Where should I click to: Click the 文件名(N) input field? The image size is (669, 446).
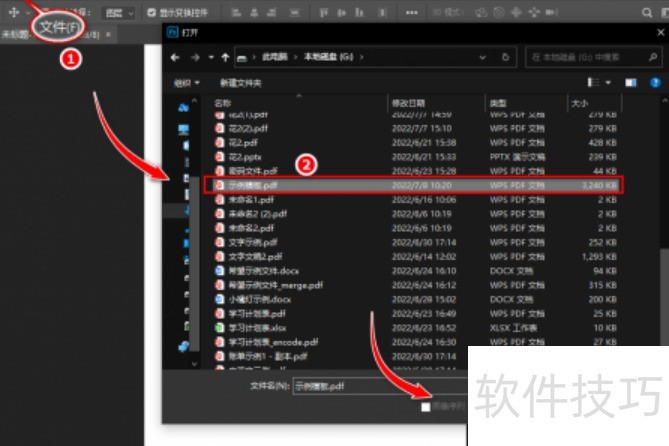coord(380,386)
